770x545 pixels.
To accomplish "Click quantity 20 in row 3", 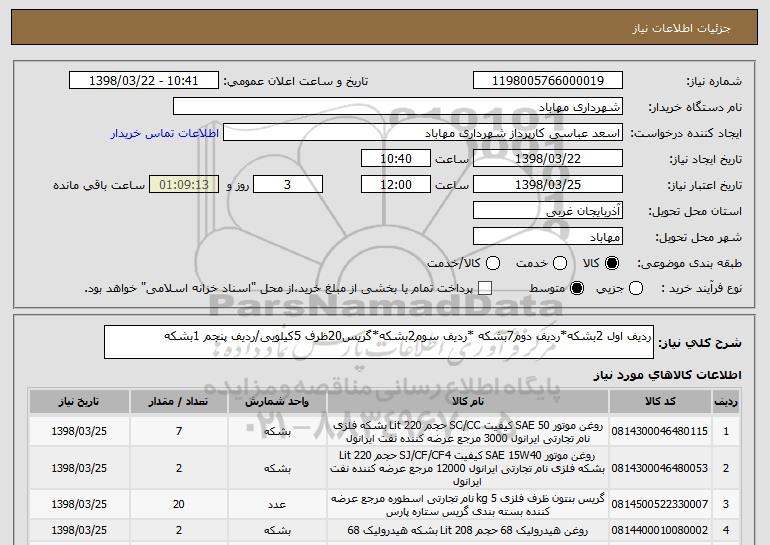I will (179, 504).
